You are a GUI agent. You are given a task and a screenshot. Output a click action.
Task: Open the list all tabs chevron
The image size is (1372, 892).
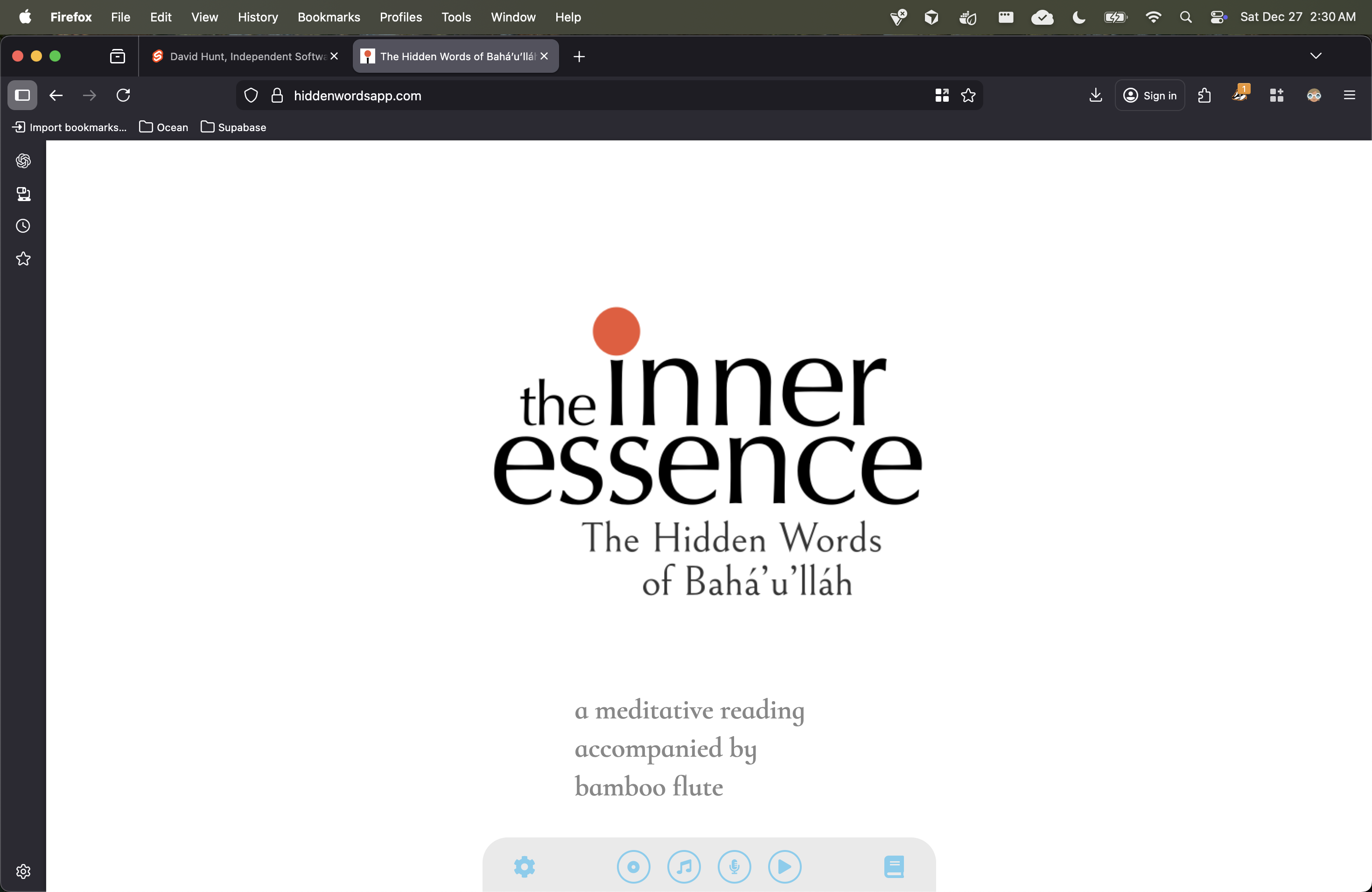pyautogui.click(x=1316, y=56)
